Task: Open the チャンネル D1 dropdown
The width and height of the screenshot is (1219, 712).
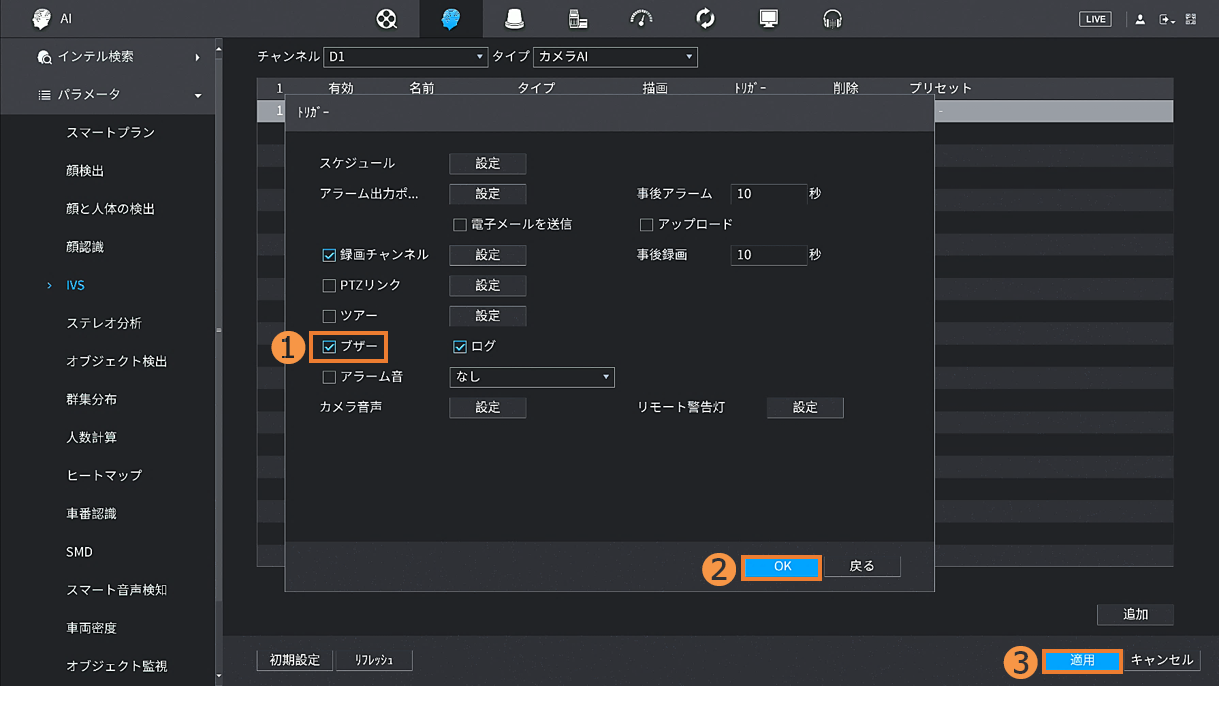Action: 405,57
